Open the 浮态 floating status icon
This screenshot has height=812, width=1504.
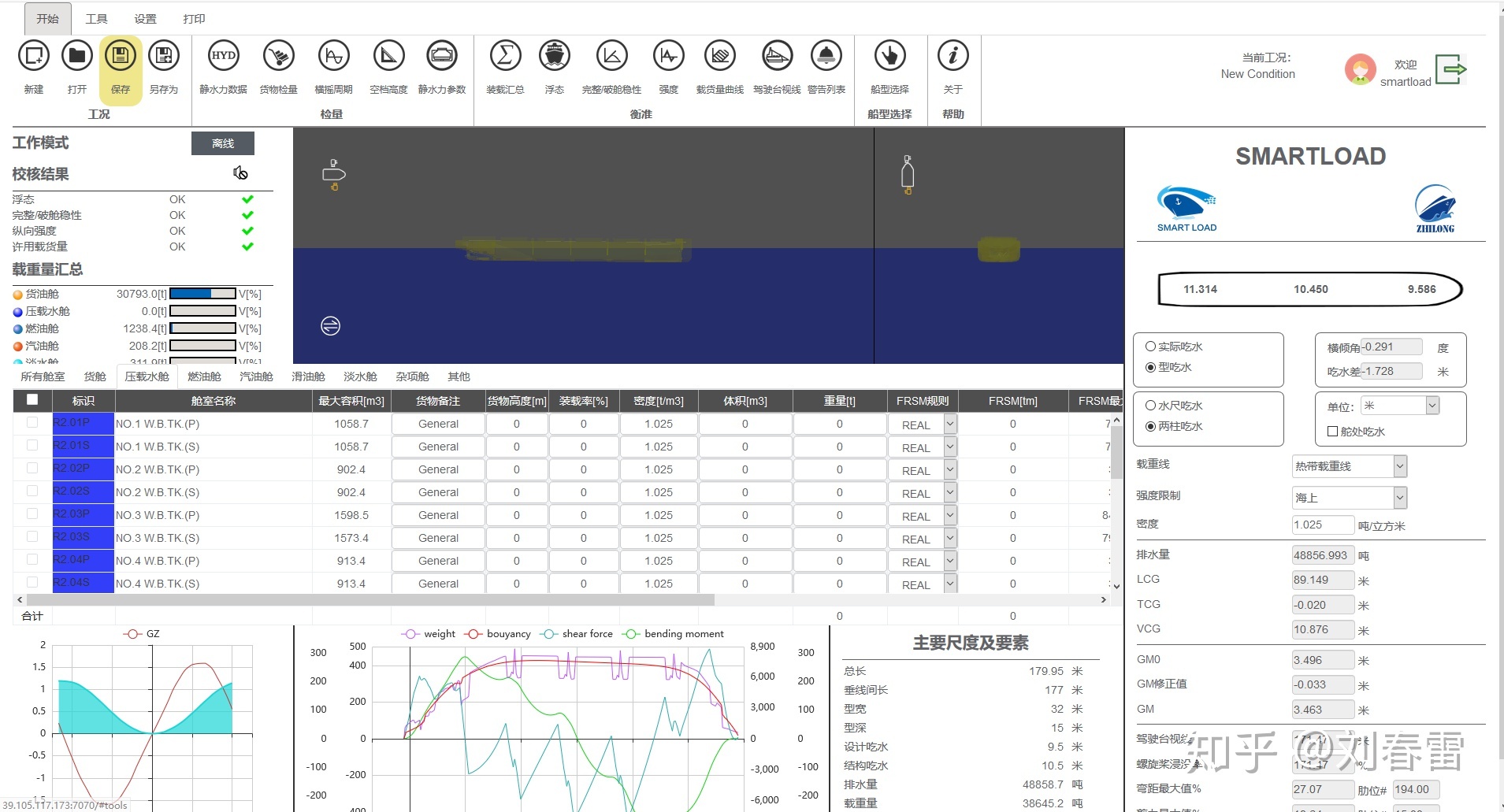(x=555, y=56)
